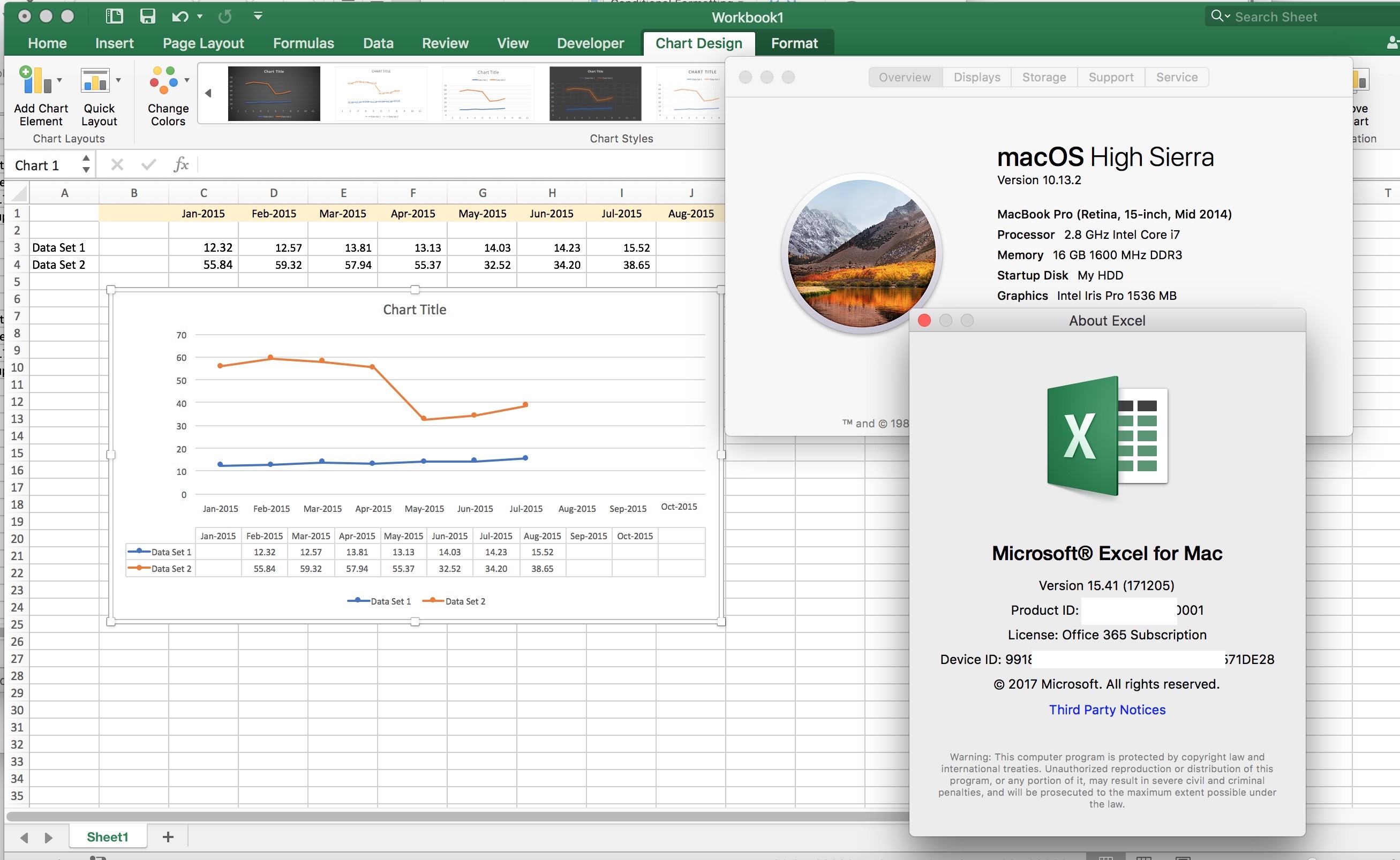The image size is (1400, 860).
Task: Switch to the Insert ribbon tab
Action: (114, 43)
